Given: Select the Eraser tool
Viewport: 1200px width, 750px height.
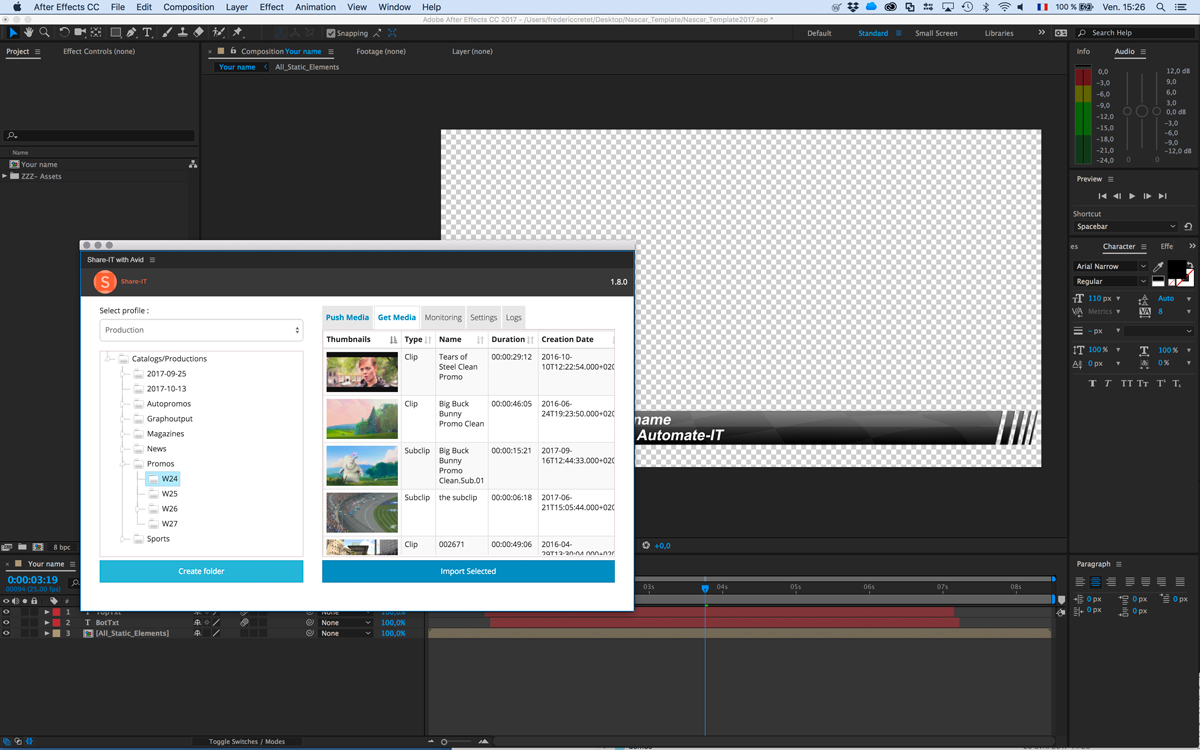Looking at the screenshot, I should click(198, 33).
